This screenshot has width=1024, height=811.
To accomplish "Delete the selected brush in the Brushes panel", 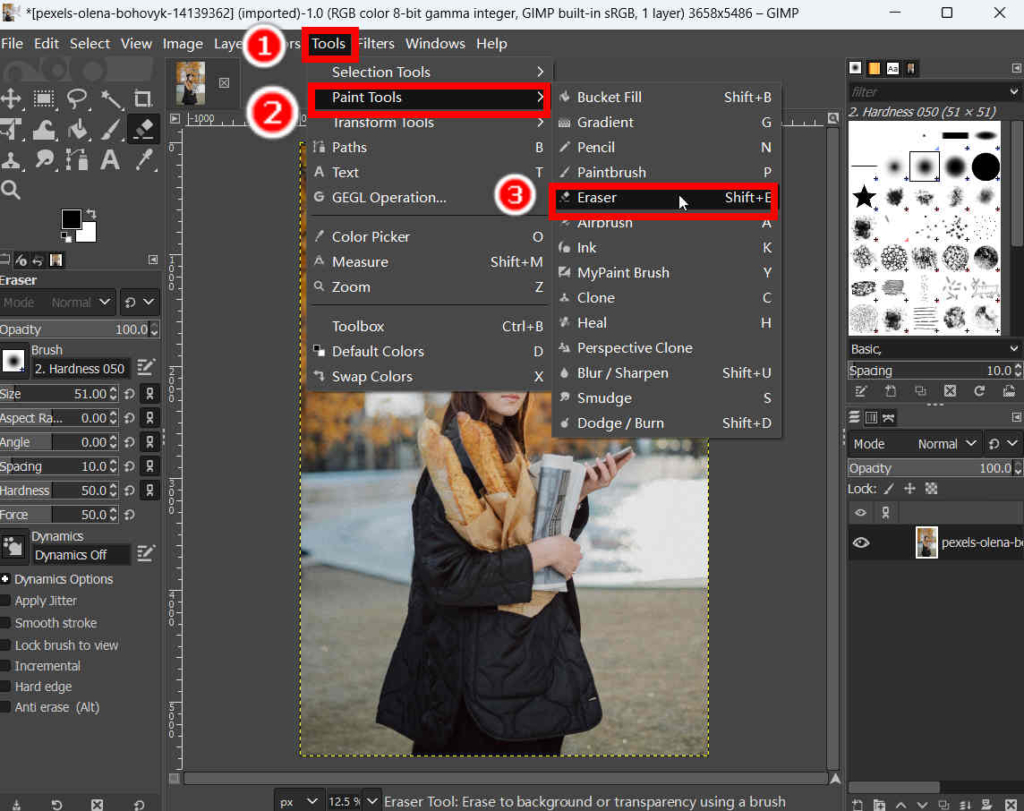I will (950, 391).
